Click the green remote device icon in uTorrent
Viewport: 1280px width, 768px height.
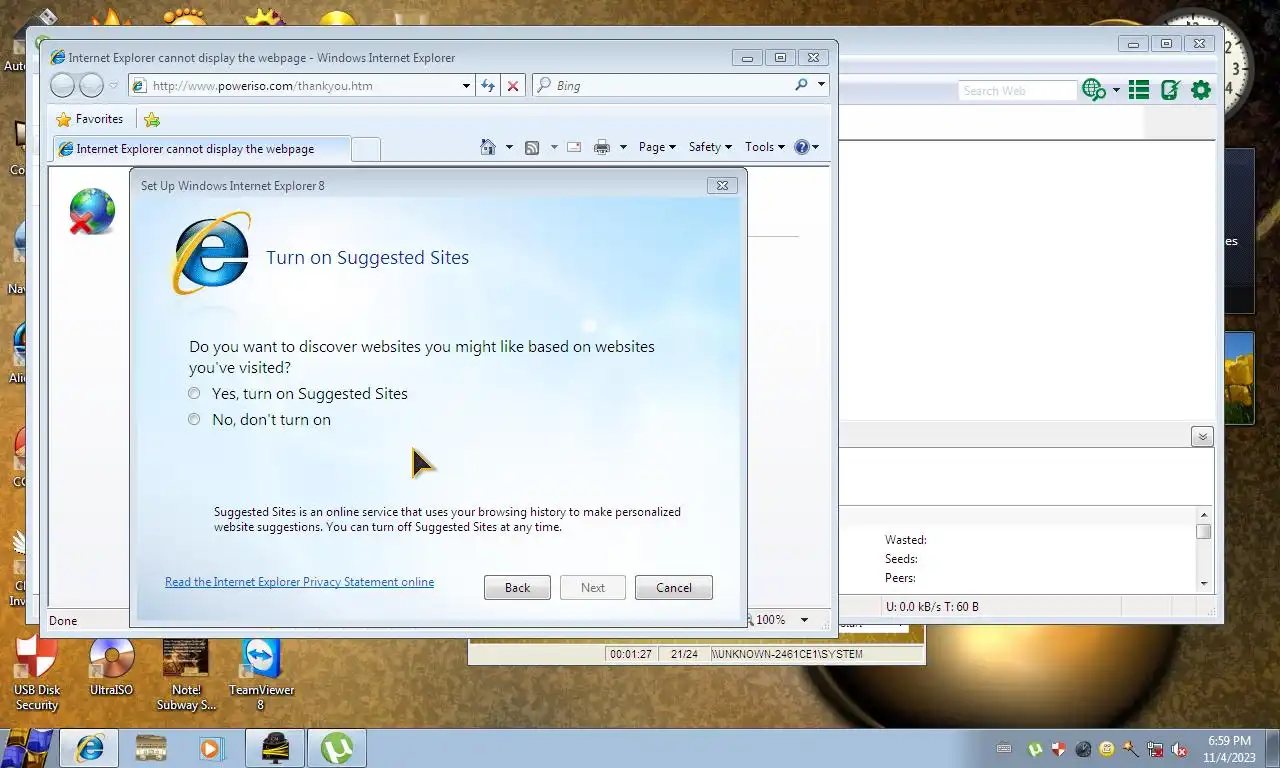tap(1170, 90)
